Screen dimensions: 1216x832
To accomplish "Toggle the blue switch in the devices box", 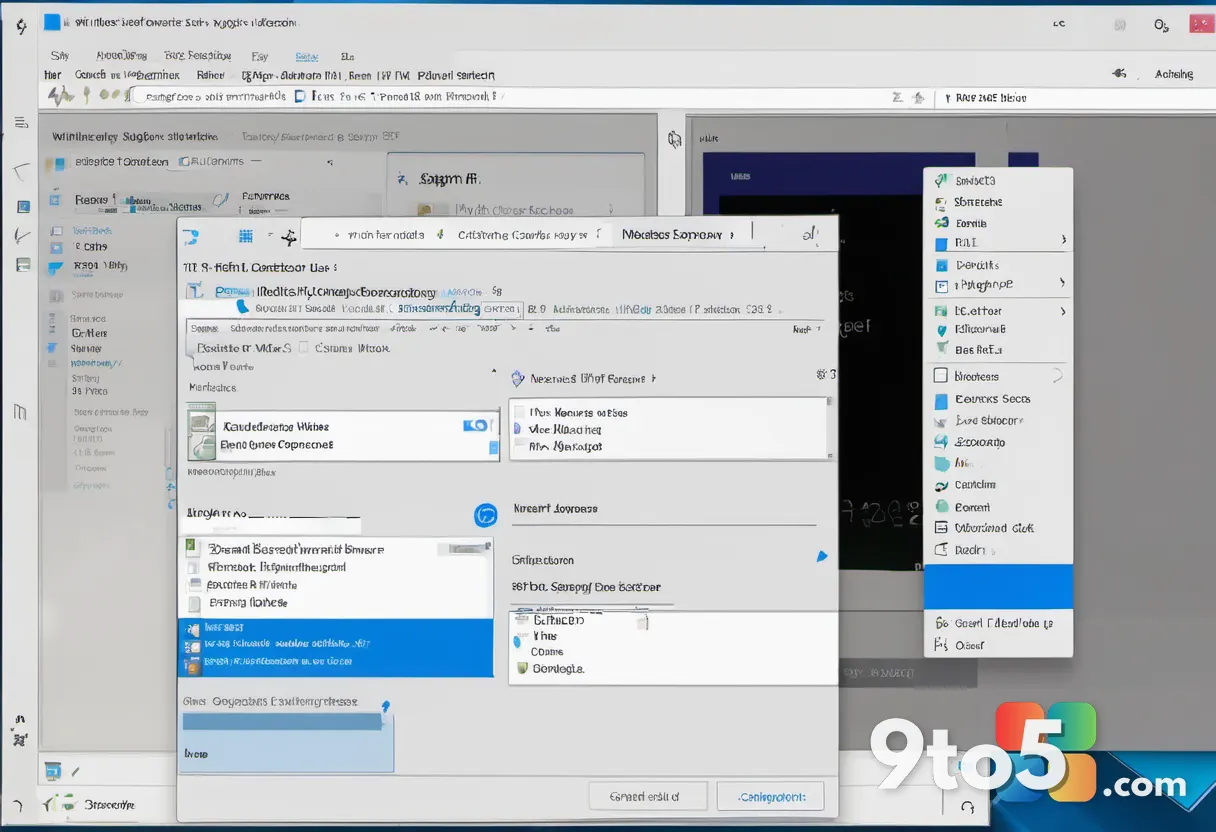I will pyautogui.click(x=475, y=425).
